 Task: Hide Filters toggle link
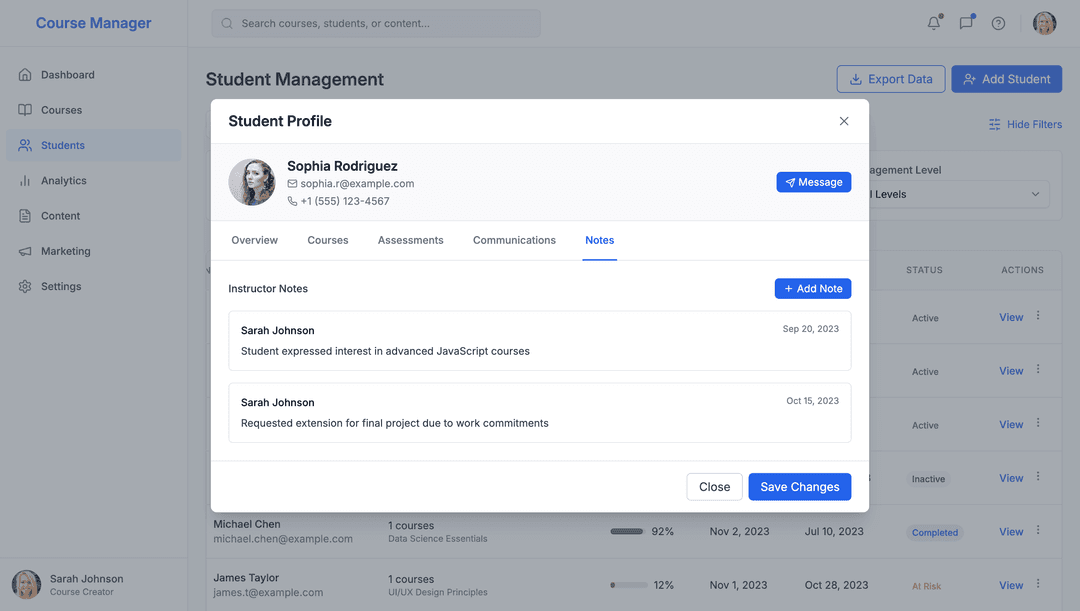(x=1025, y=124)
